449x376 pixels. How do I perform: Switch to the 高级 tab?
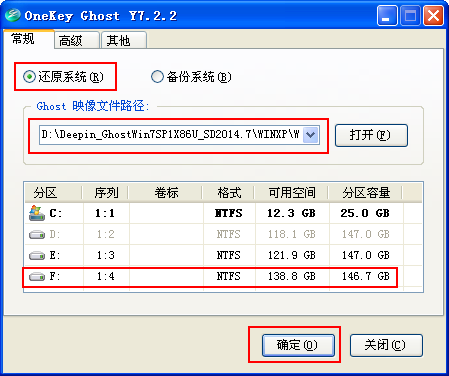point(77,40)
